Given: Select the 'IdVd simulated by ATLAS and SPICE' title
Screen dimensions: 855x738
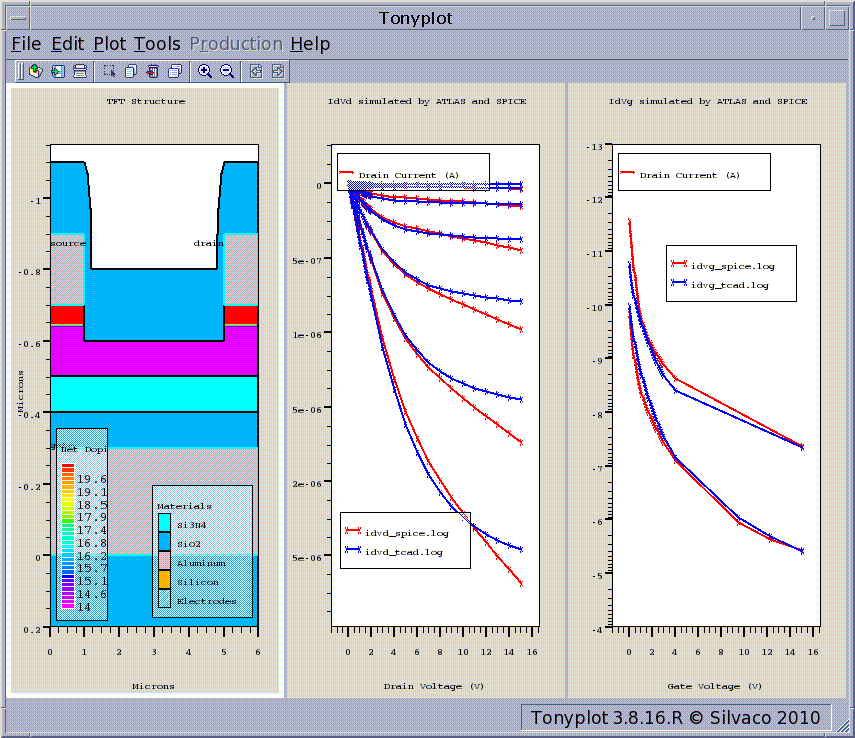Looking at the screenshot, I should (x=427, y=101).
